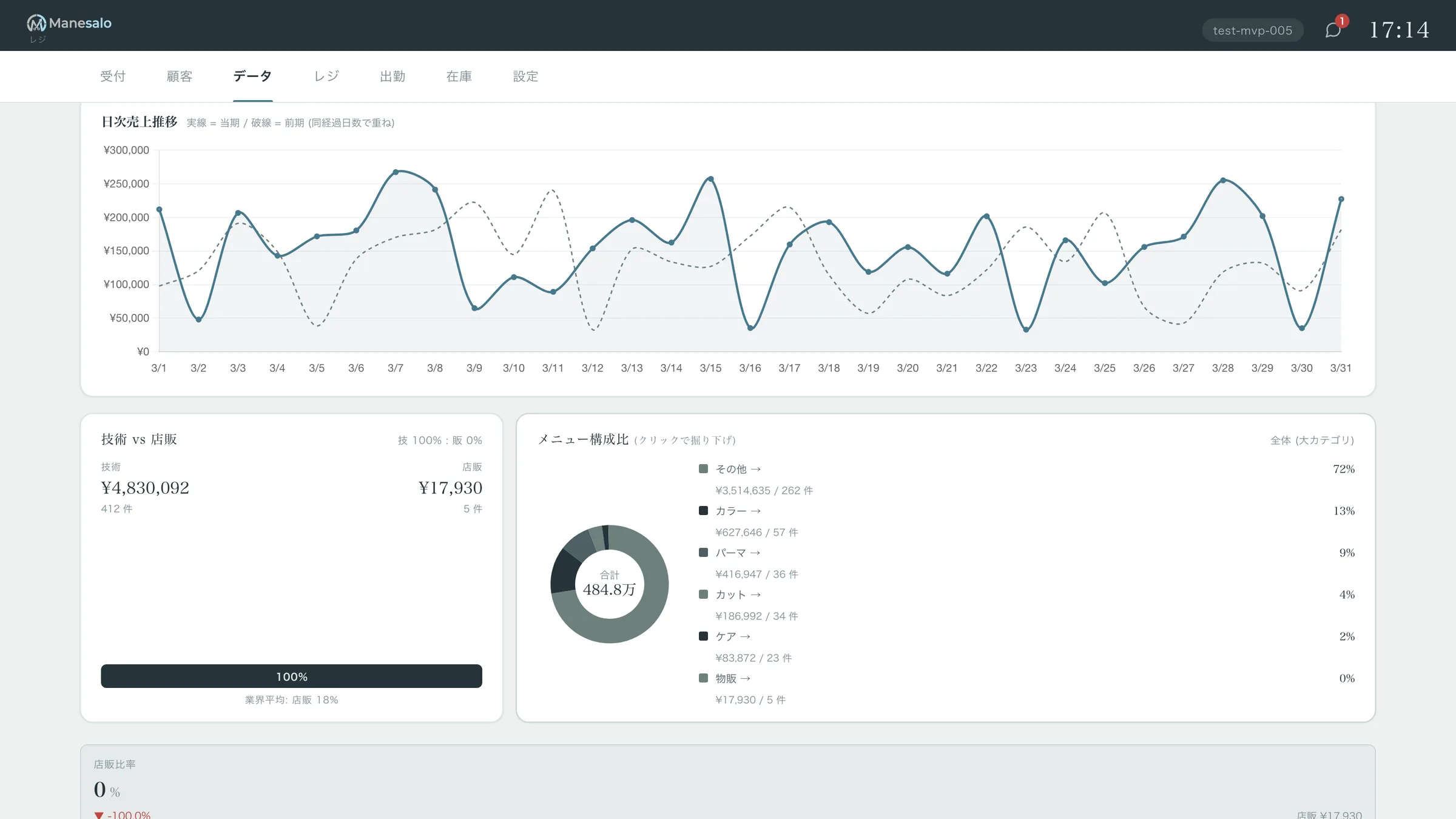
Task: Click the 412 件 count under 技術
Action: click(116, 509)
